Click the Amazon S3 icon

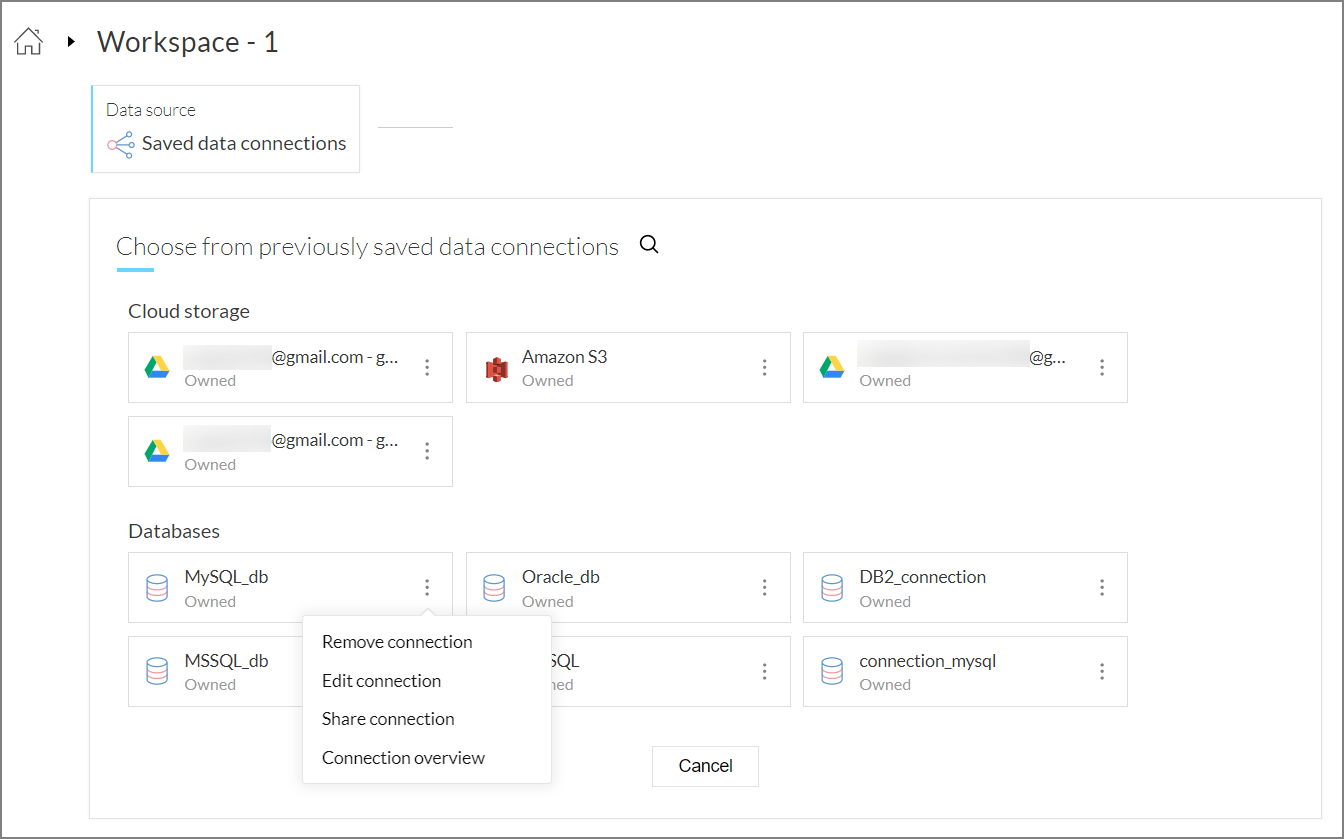point(496,368)
